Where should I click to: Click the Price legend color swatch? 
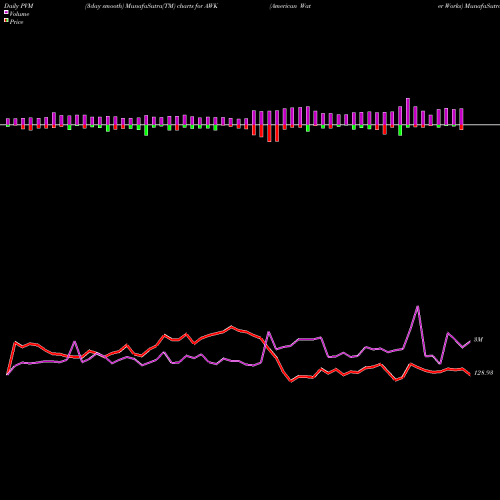(x=6, y=20)
